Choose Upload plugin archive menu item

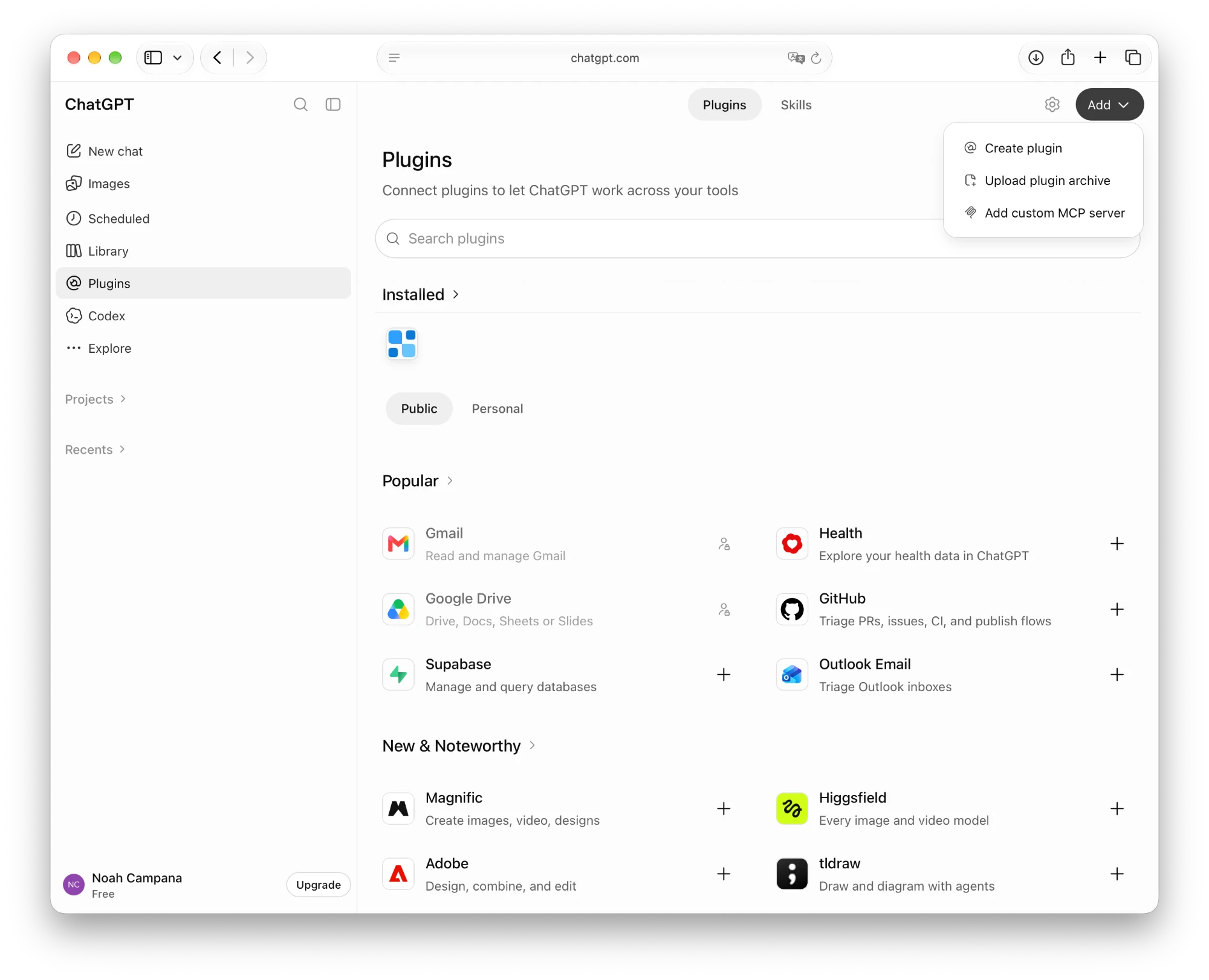1043,181
